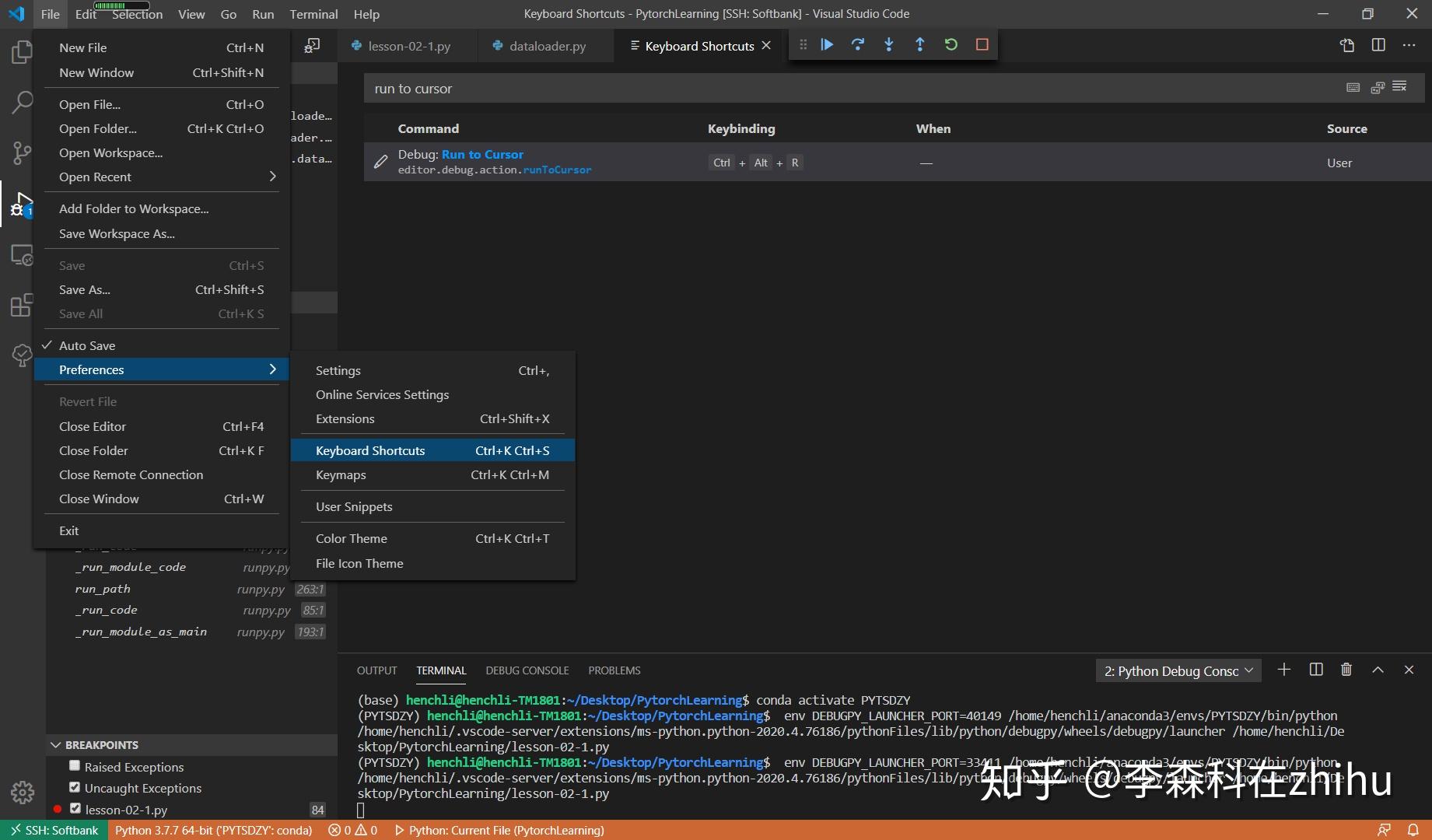Screen dimensions: 1432x840
Task: Open Keyboard Shortcuts JSON file icon
Action: coord(1347,45)
